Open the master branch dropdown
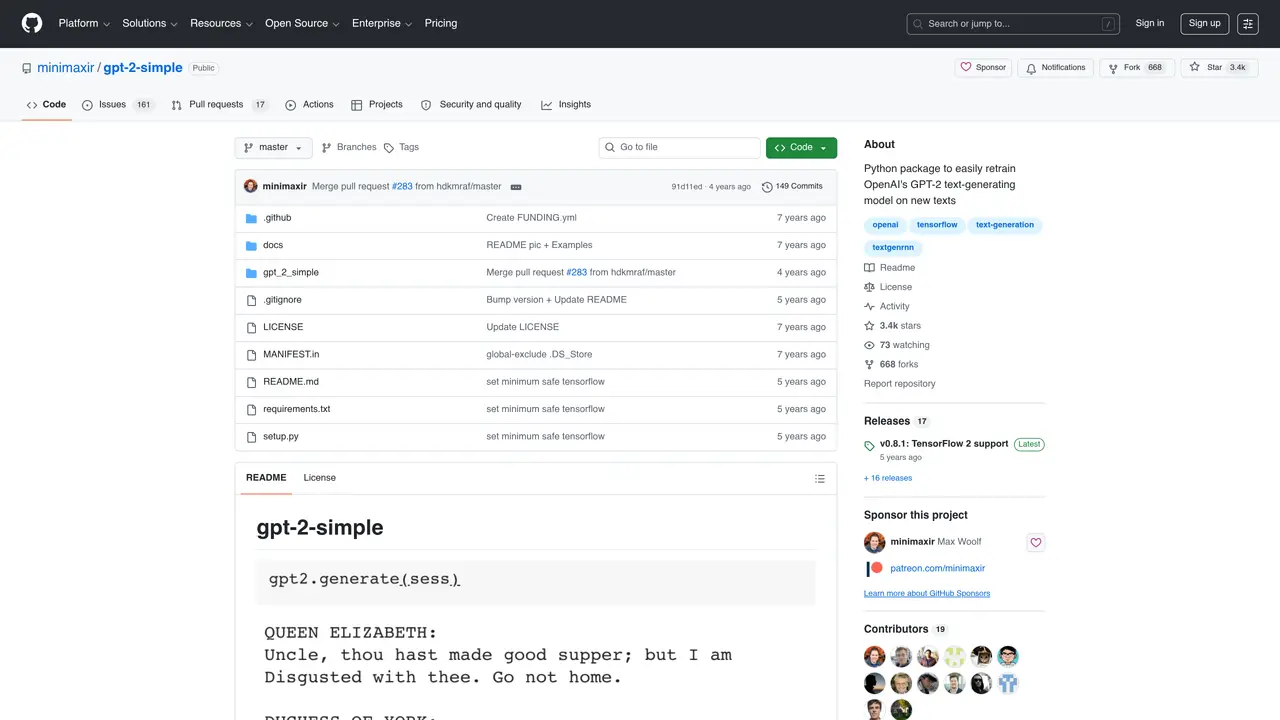 click(273, 148)
